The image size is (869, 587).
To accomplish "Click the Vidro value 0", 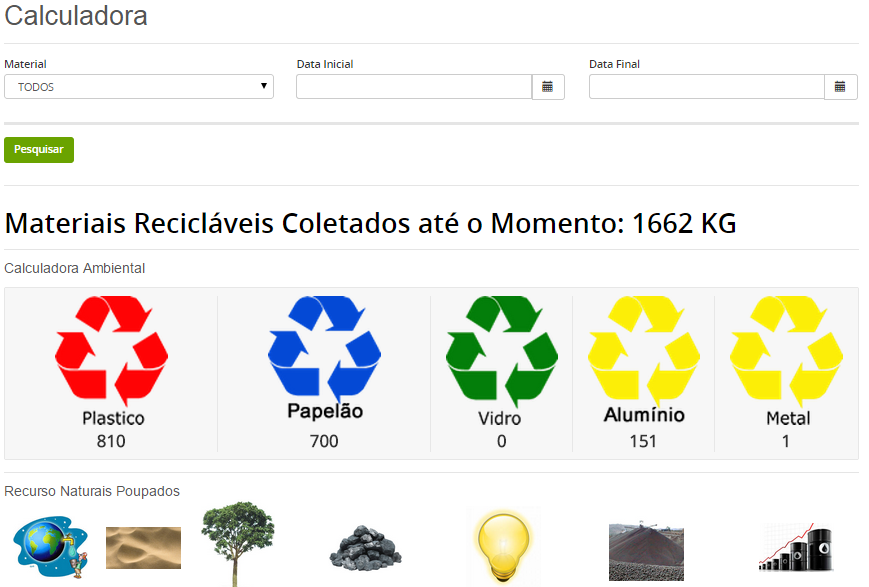I will [x=502, y=441].
